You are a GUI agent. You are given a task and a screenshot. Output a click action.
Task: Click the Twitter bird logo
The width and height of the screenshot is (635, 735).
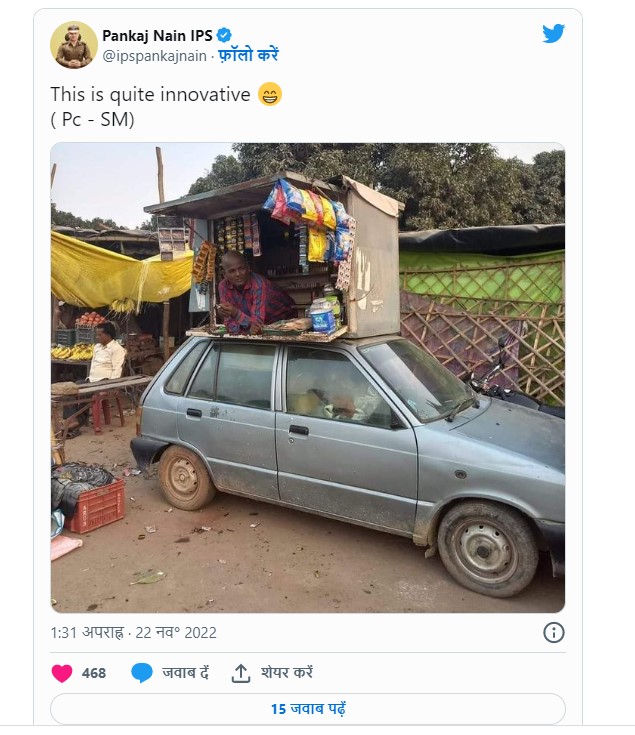pyautogui.click(x=553, y=33)
